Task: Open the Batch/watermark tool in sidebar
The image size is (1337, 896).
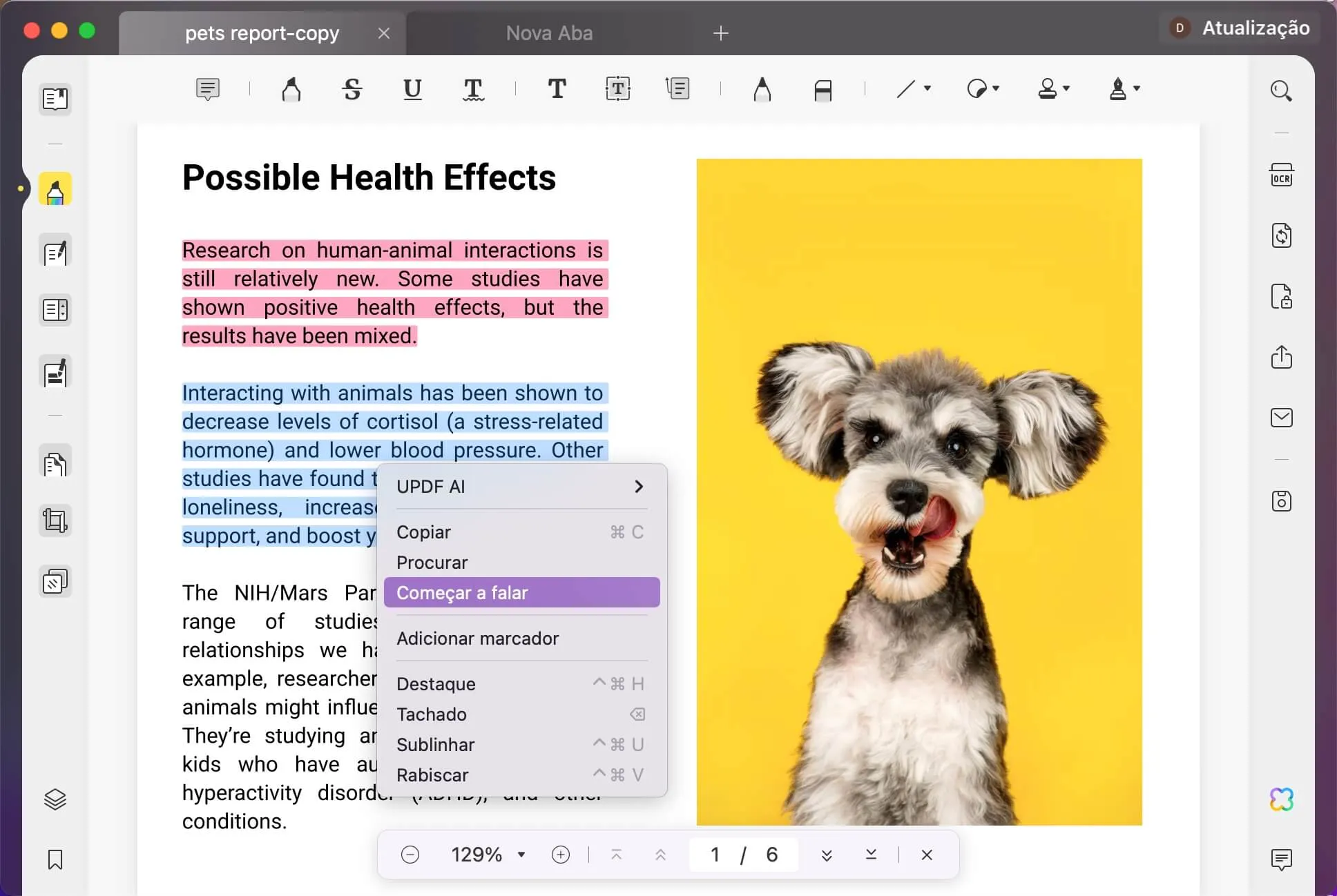Action: 55,581
